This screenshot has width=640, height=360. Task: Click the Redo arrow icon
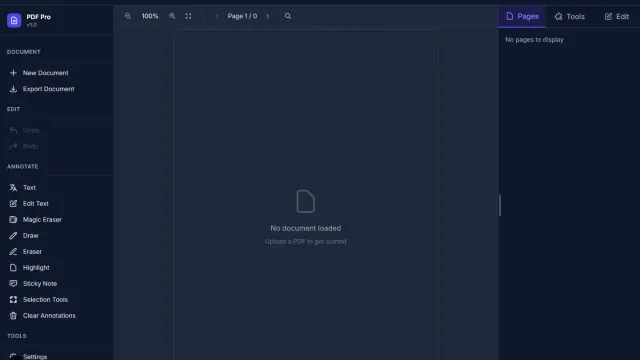13,146
